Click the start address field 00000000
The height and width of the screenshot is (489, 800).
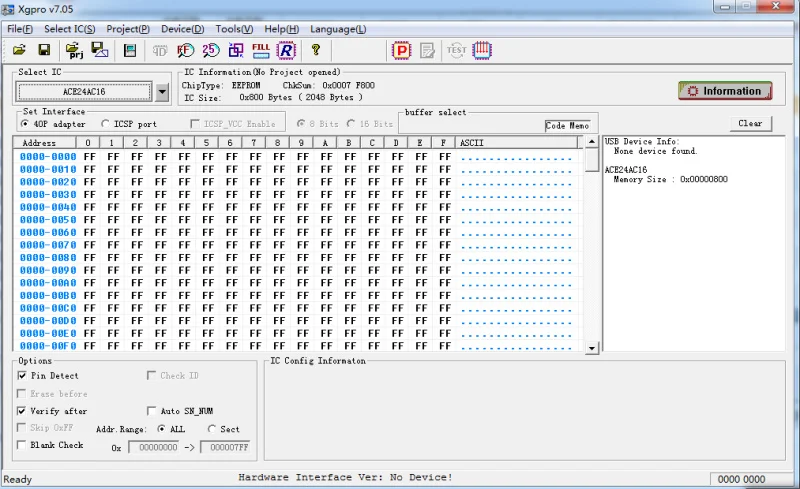(x=154, y=448)
